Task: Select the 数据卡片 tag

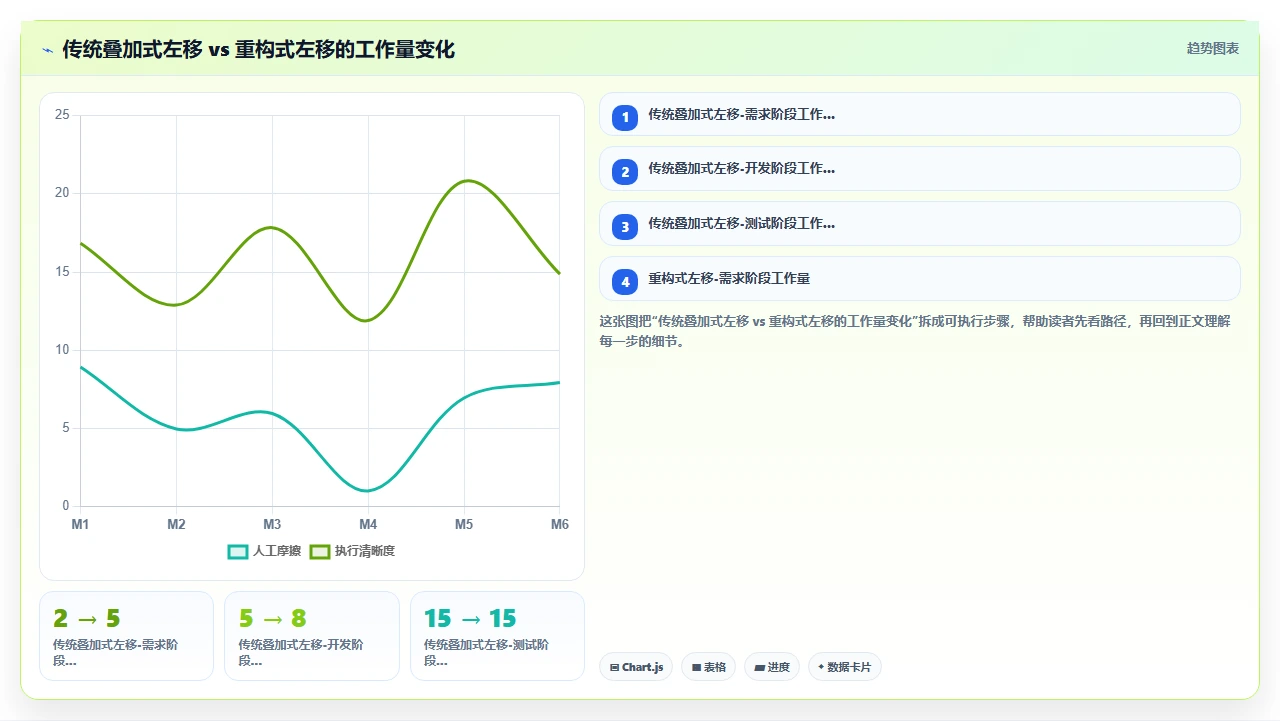Action: point(844,667)
